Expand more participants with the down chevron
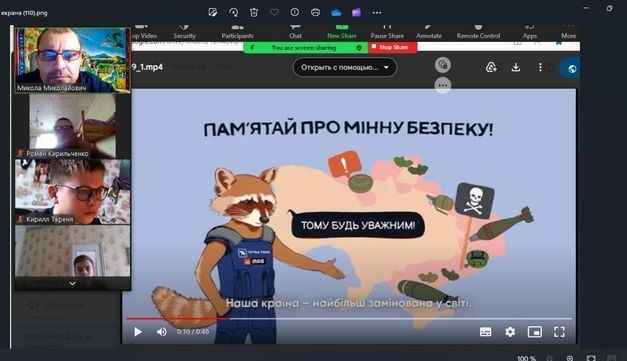Viewport: 627px width, 361px height. pyautogui.click(x=72, y=283)
